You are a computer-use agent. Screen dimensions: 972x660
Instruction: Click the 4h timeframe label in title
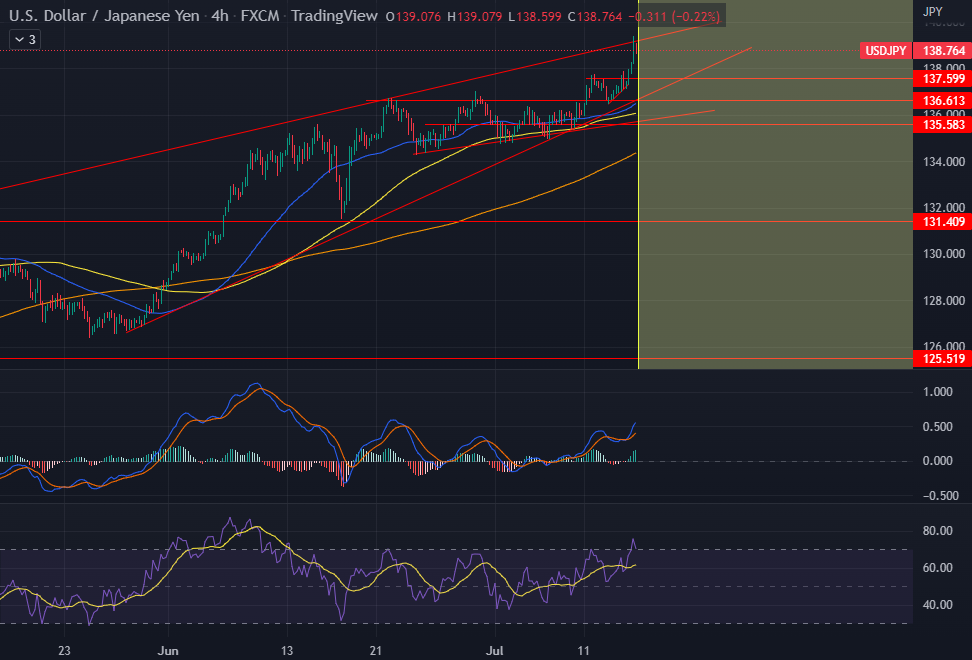[x=219, y=16]
